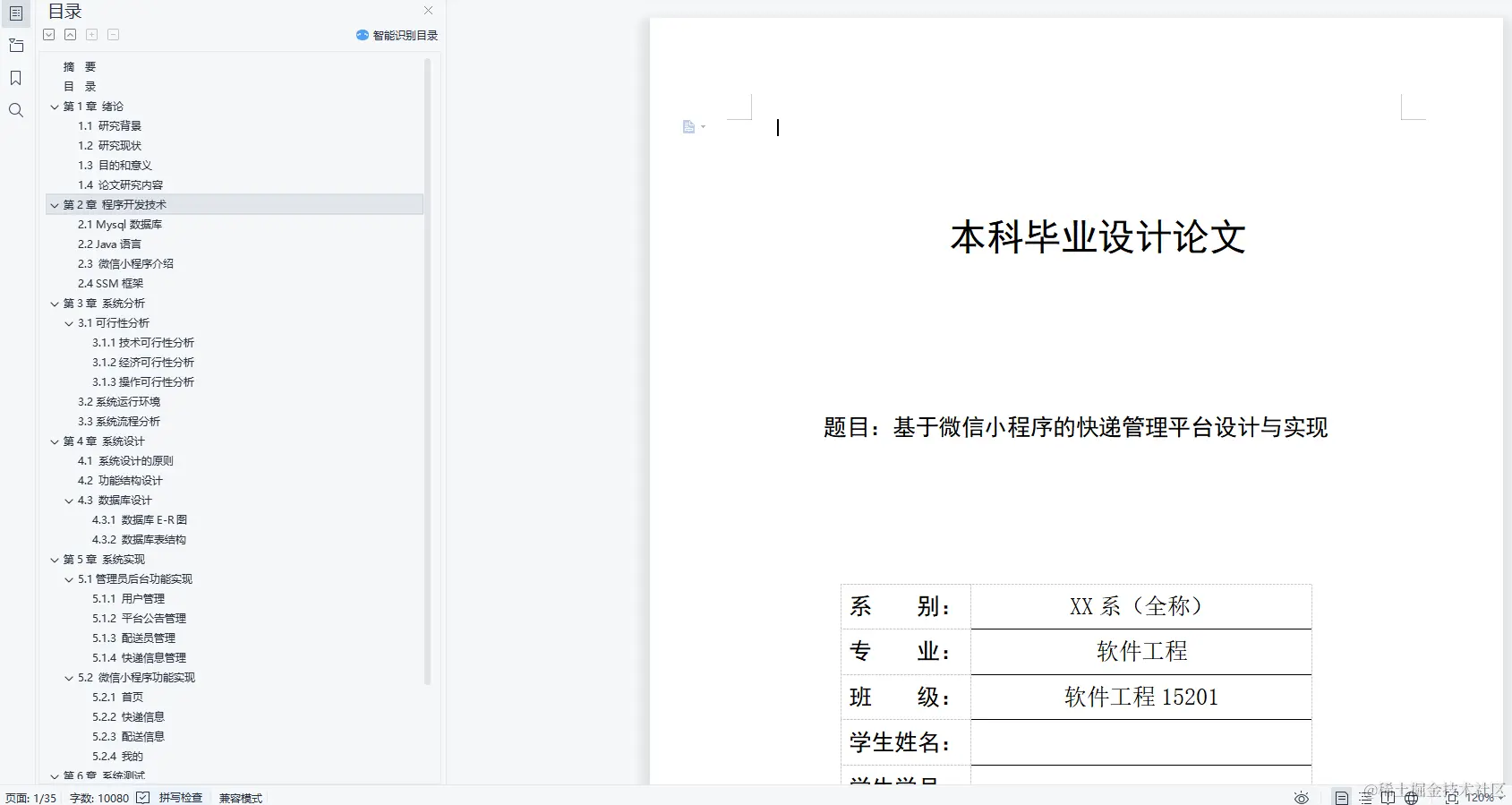This screenshot has width=1512, height=805.
Task: Click the collapse-all up-arrow box icon
Action: pos(71,35)
